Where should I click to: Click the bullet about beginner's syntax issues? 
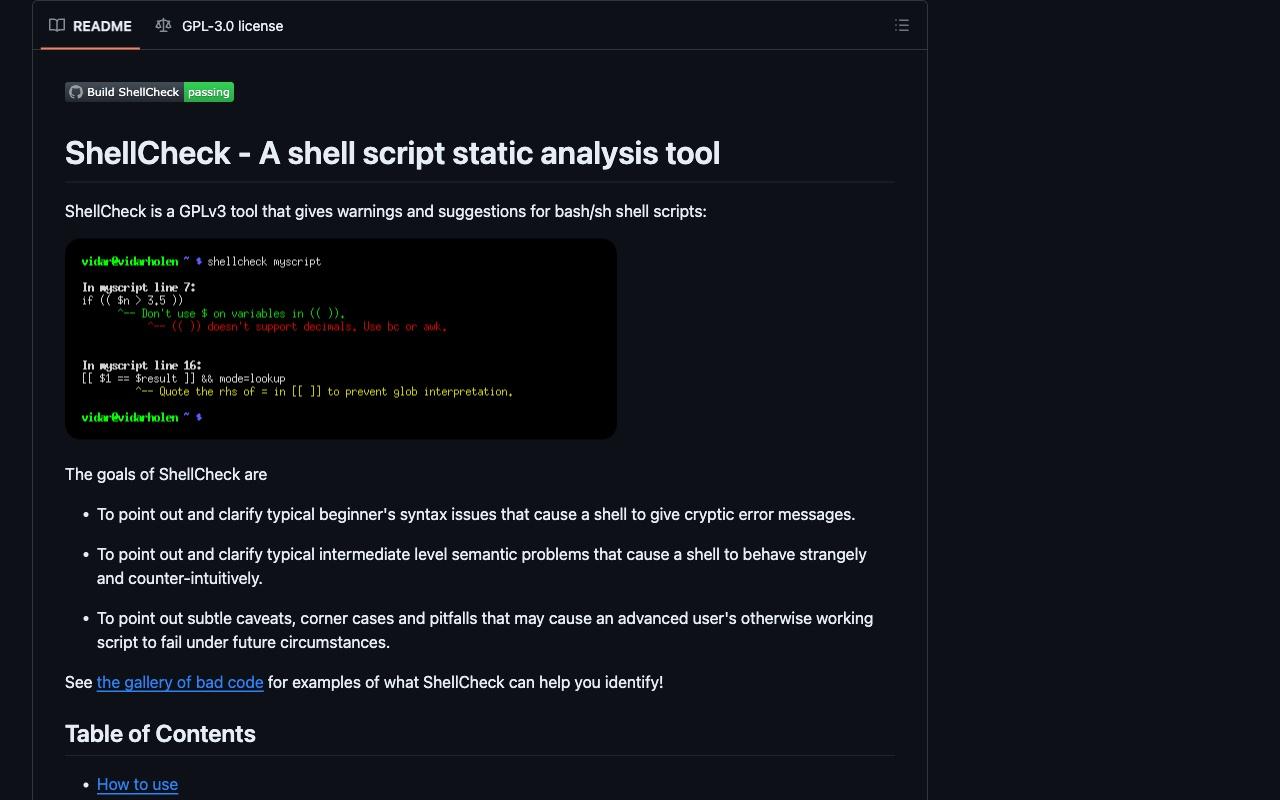click(476, 514)
